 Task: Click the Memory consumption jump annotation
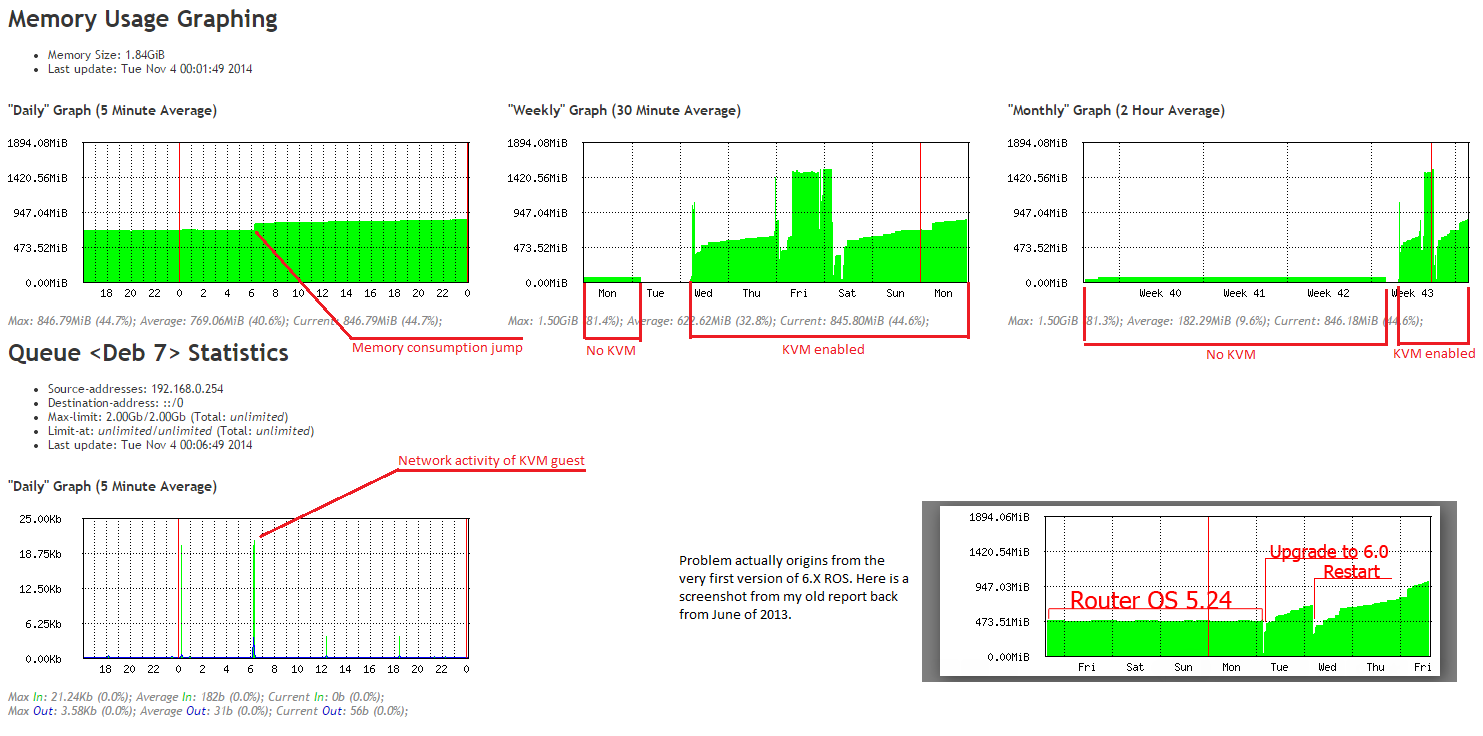point(437,348)
